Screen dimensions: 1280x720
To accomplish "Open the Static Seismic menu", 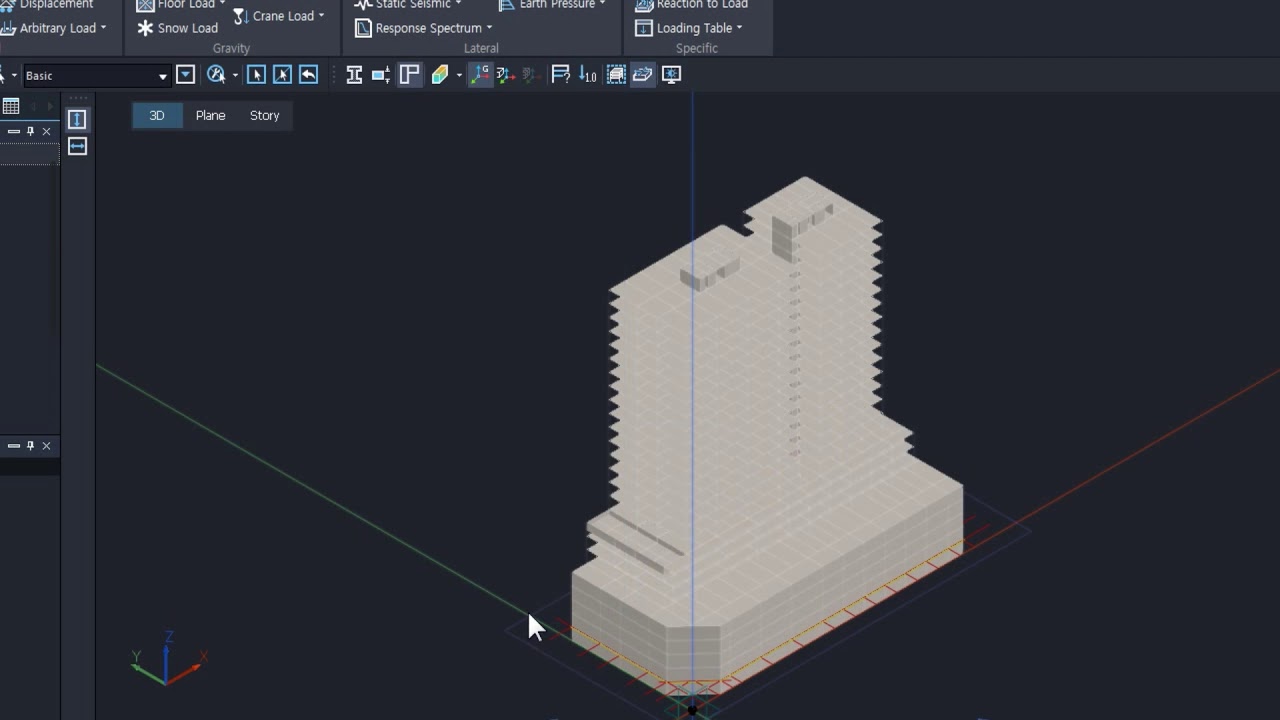I will [408, 5].
